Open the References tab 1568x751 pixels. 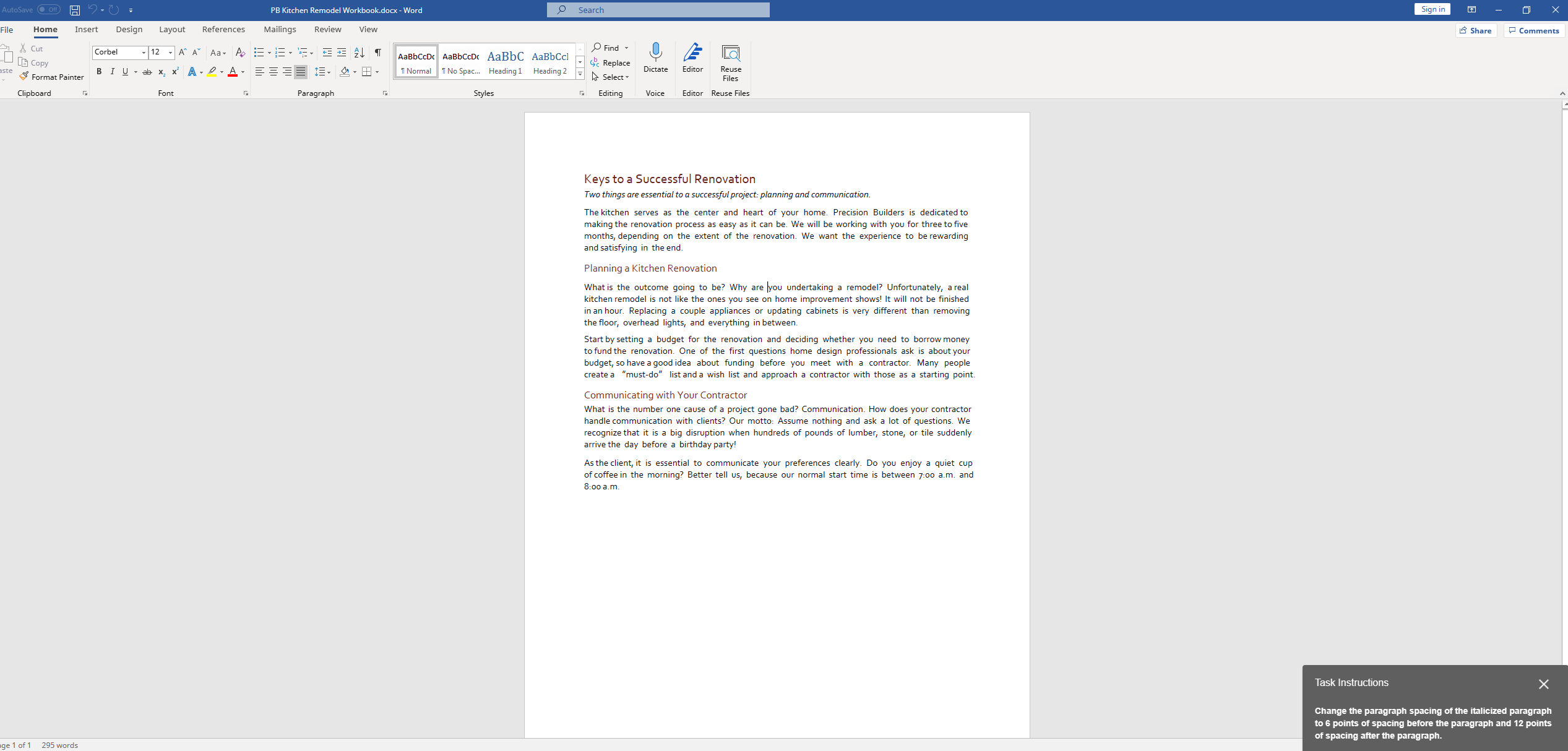(x=223, y=29)
